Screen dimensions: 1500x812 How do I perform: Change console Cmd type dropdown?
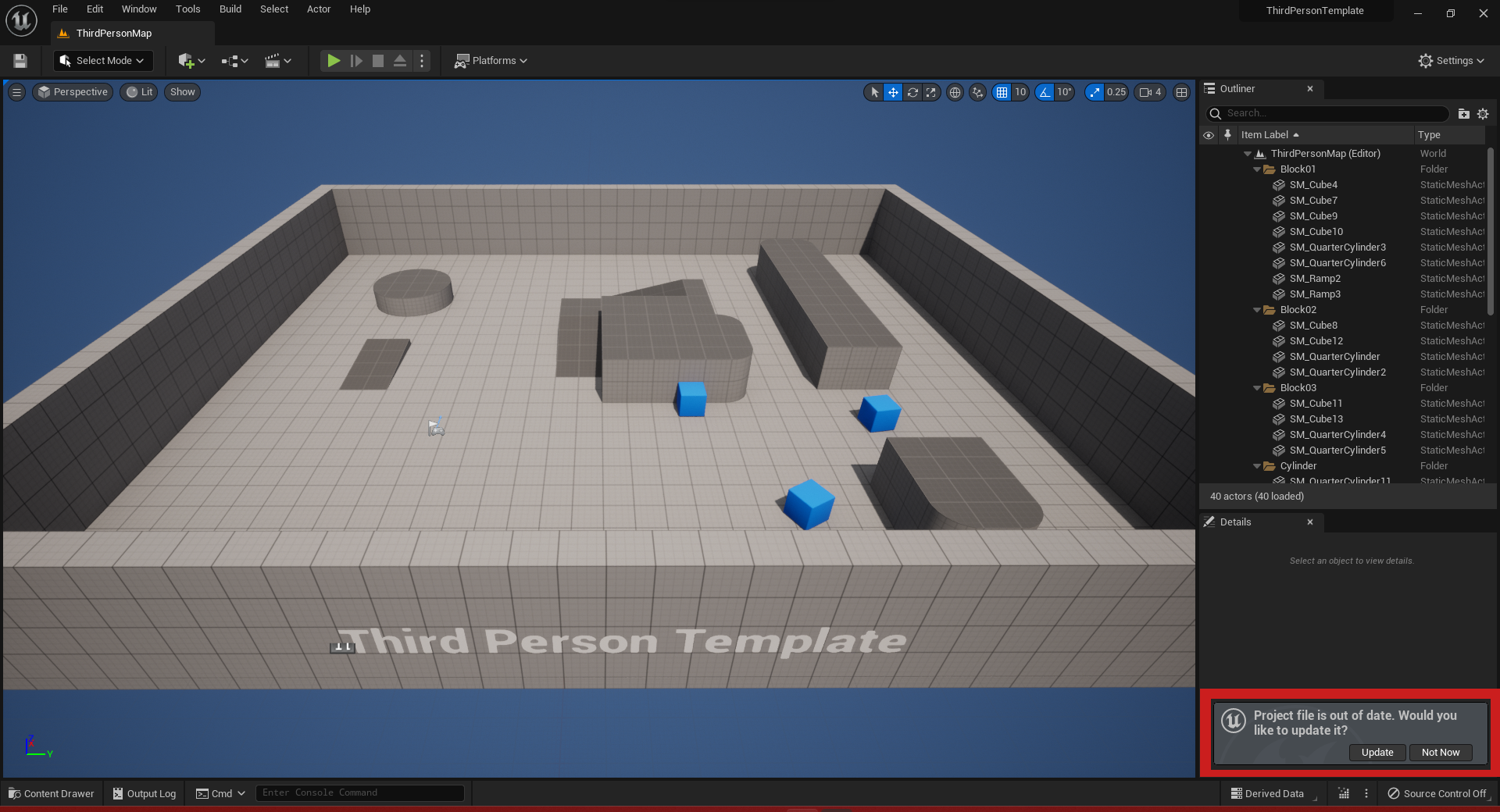click(x=220, y=793)
